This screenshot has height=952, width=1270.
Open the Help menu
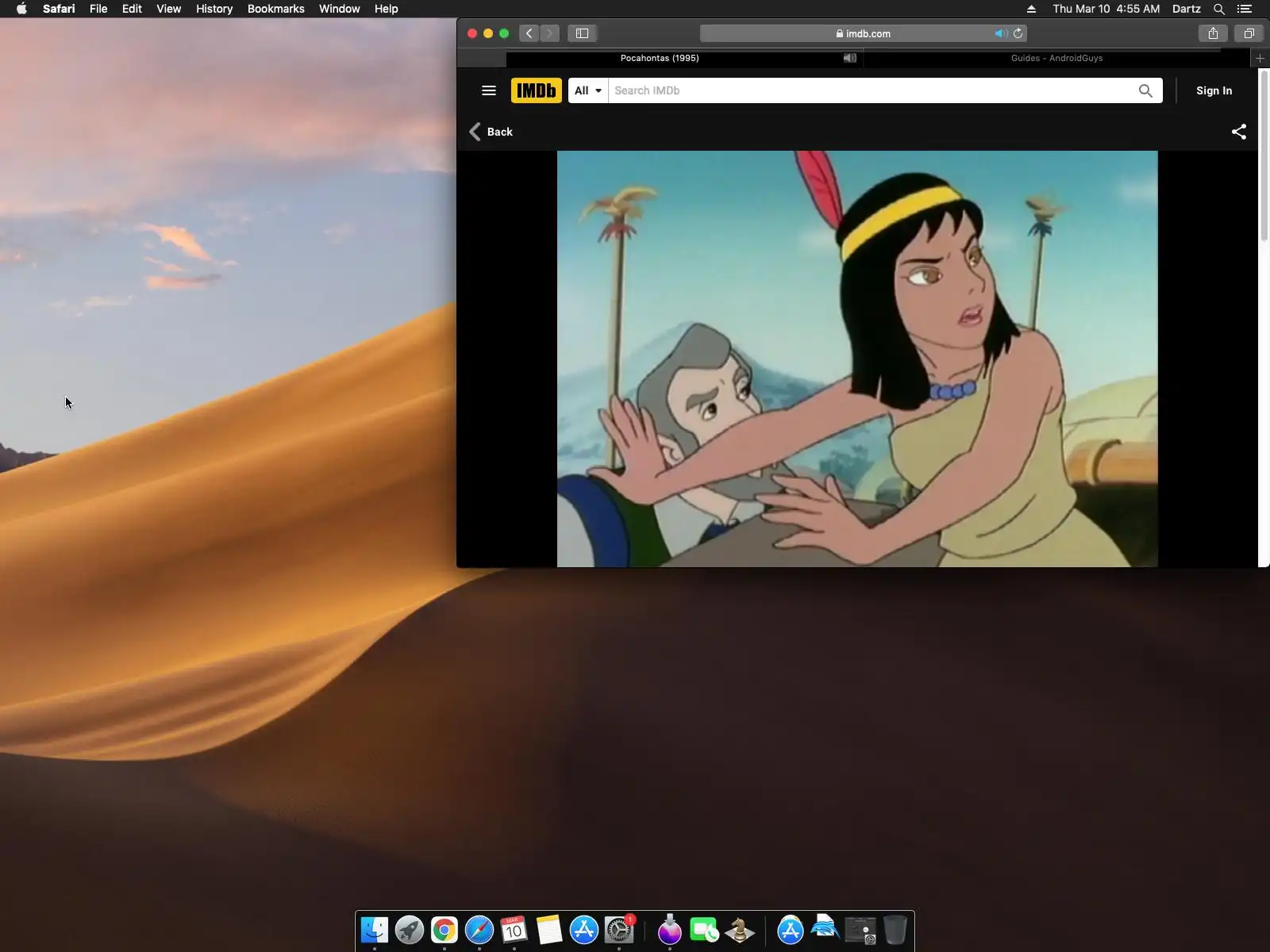386,9
